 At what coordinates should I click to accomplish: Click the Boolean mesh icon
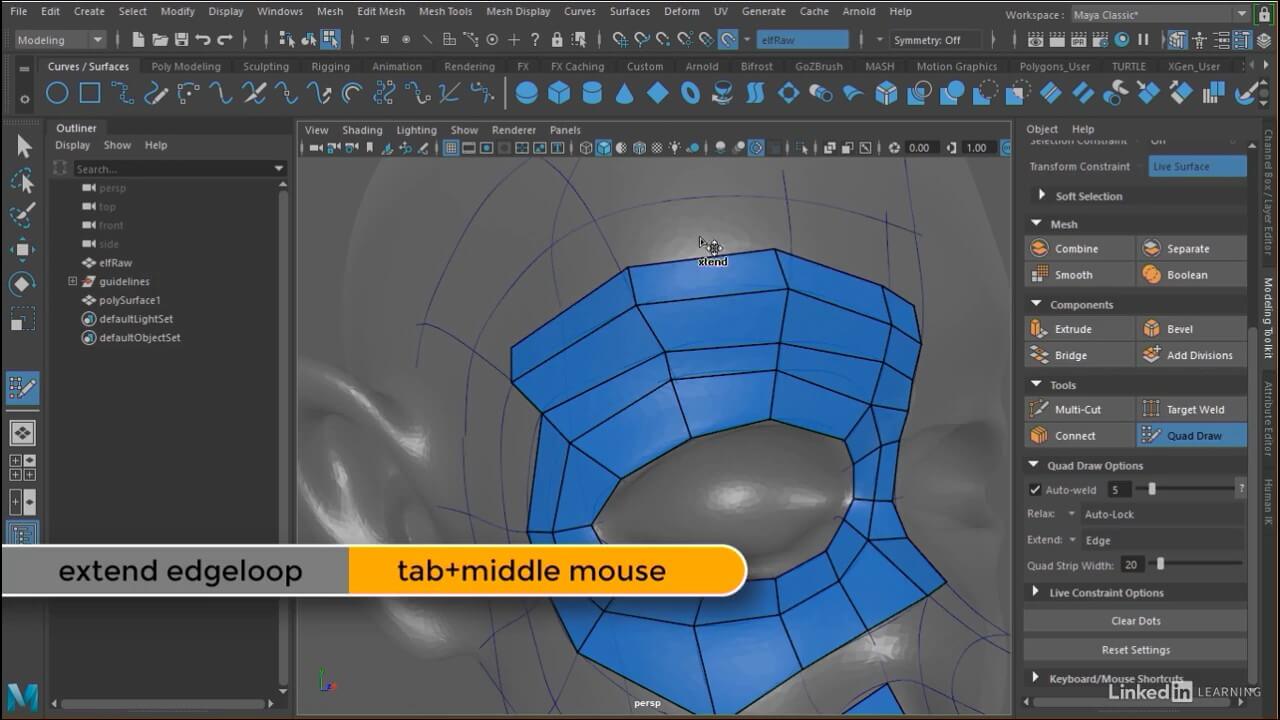(1151, 275)
